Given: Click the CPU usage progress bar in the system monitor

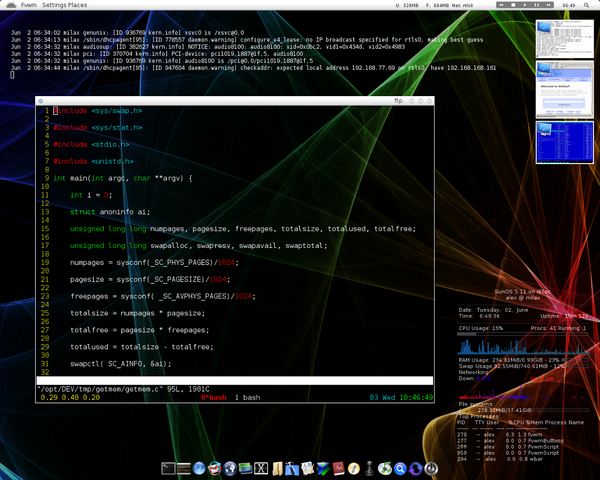Looking at the screenshot, I should (518, 334).
